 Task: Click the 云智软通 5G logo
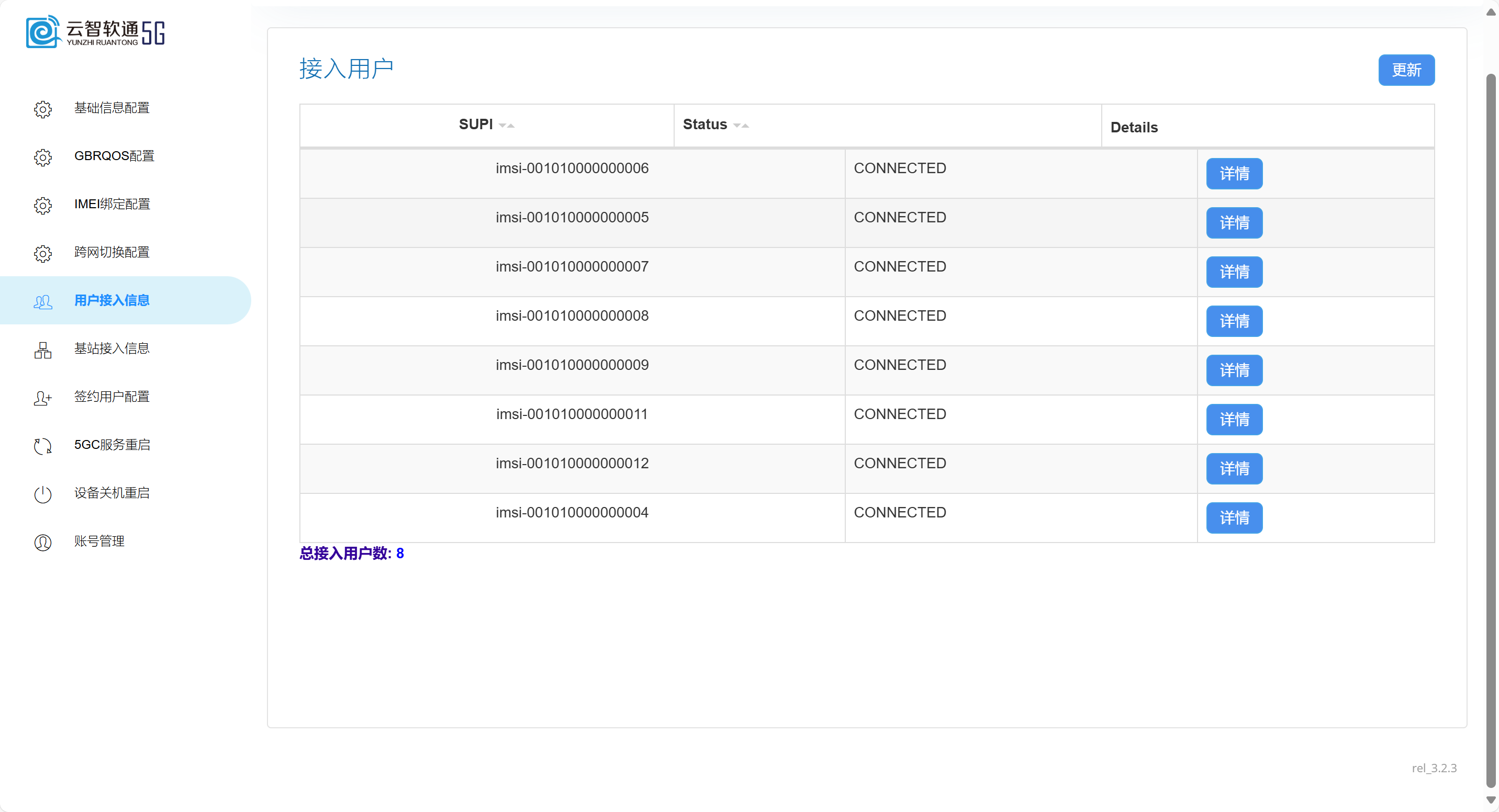click(x=95, y=31)
